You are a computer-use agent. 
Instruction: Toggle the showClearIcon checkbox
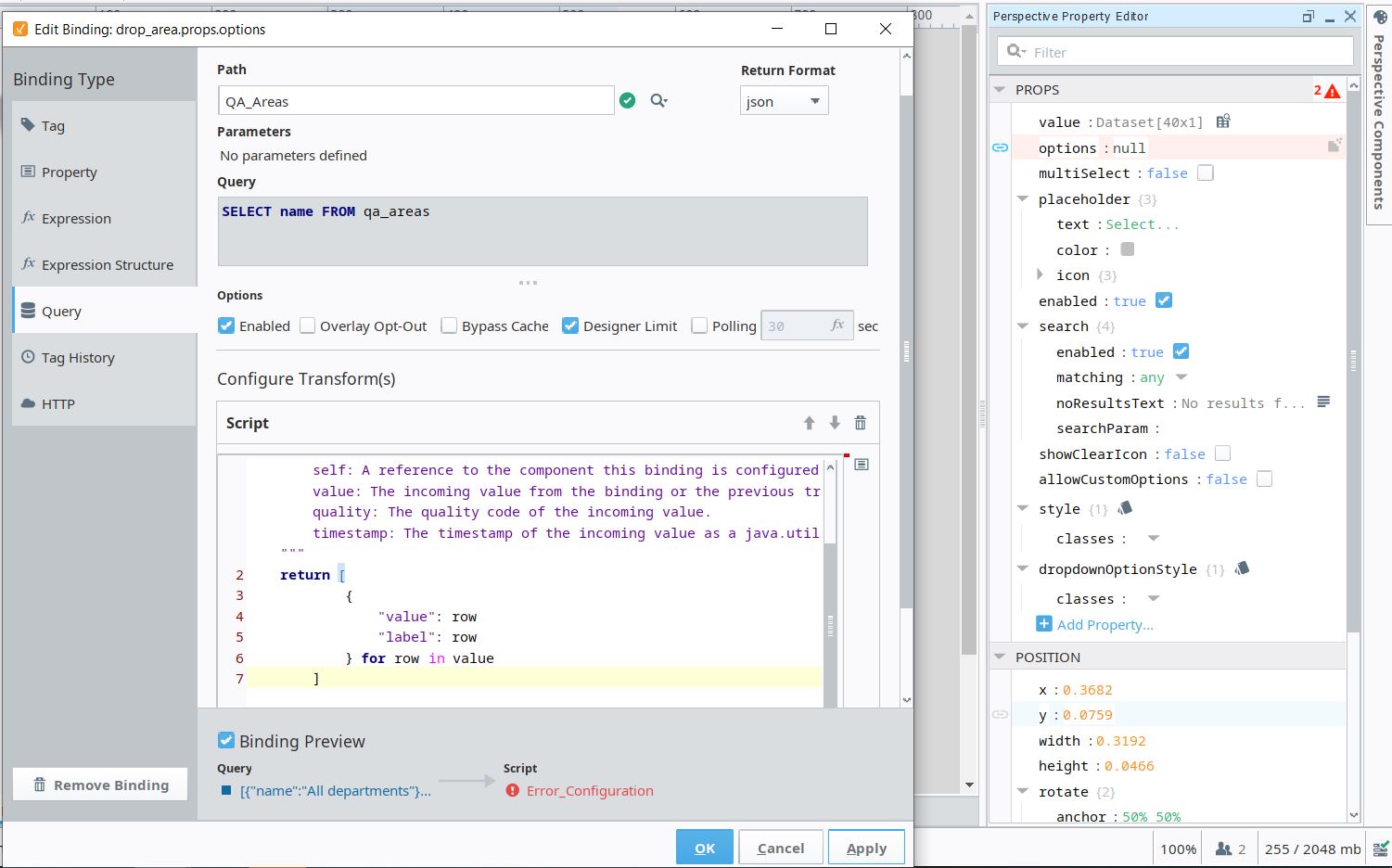(x=1223, y=453)
